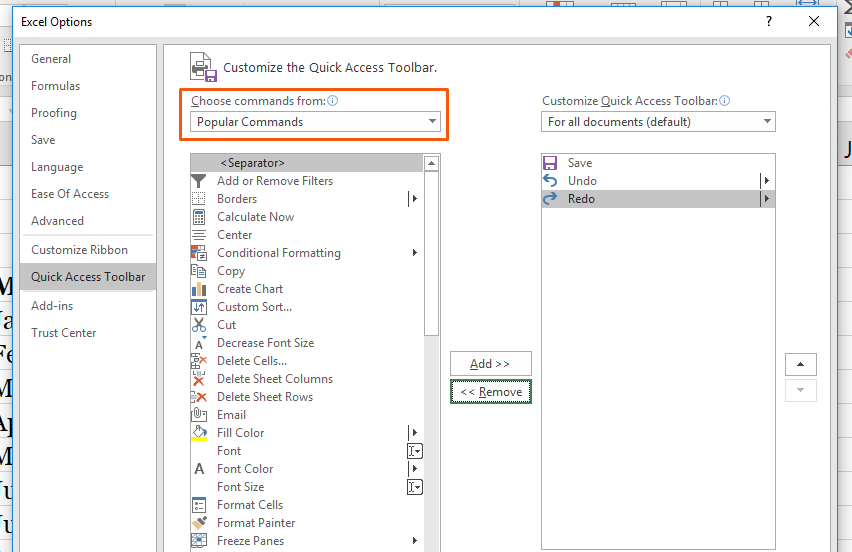Click the Move Up arrow button

(800, 365)
